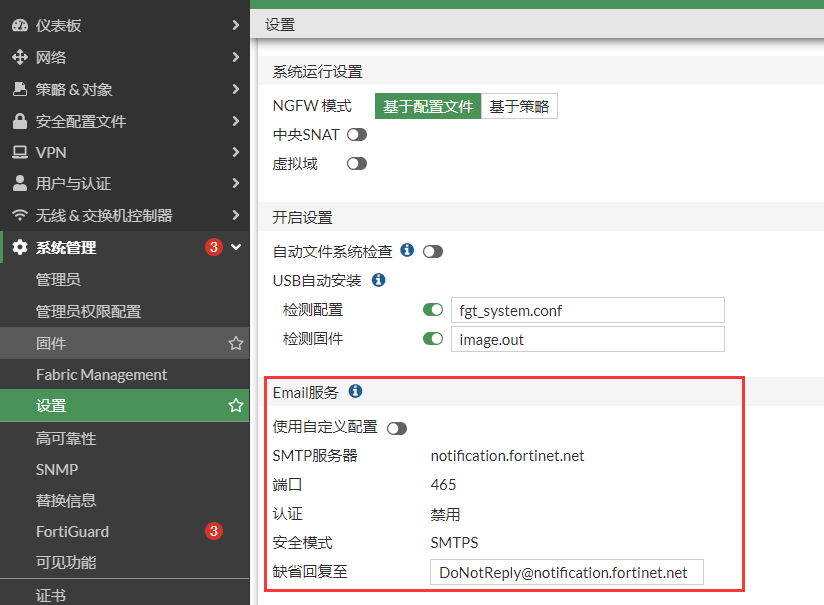Viewport: 824px width, 605px height.
Task: Select the 基于配置文件 NGFW mode
Action: click(428, 106)
